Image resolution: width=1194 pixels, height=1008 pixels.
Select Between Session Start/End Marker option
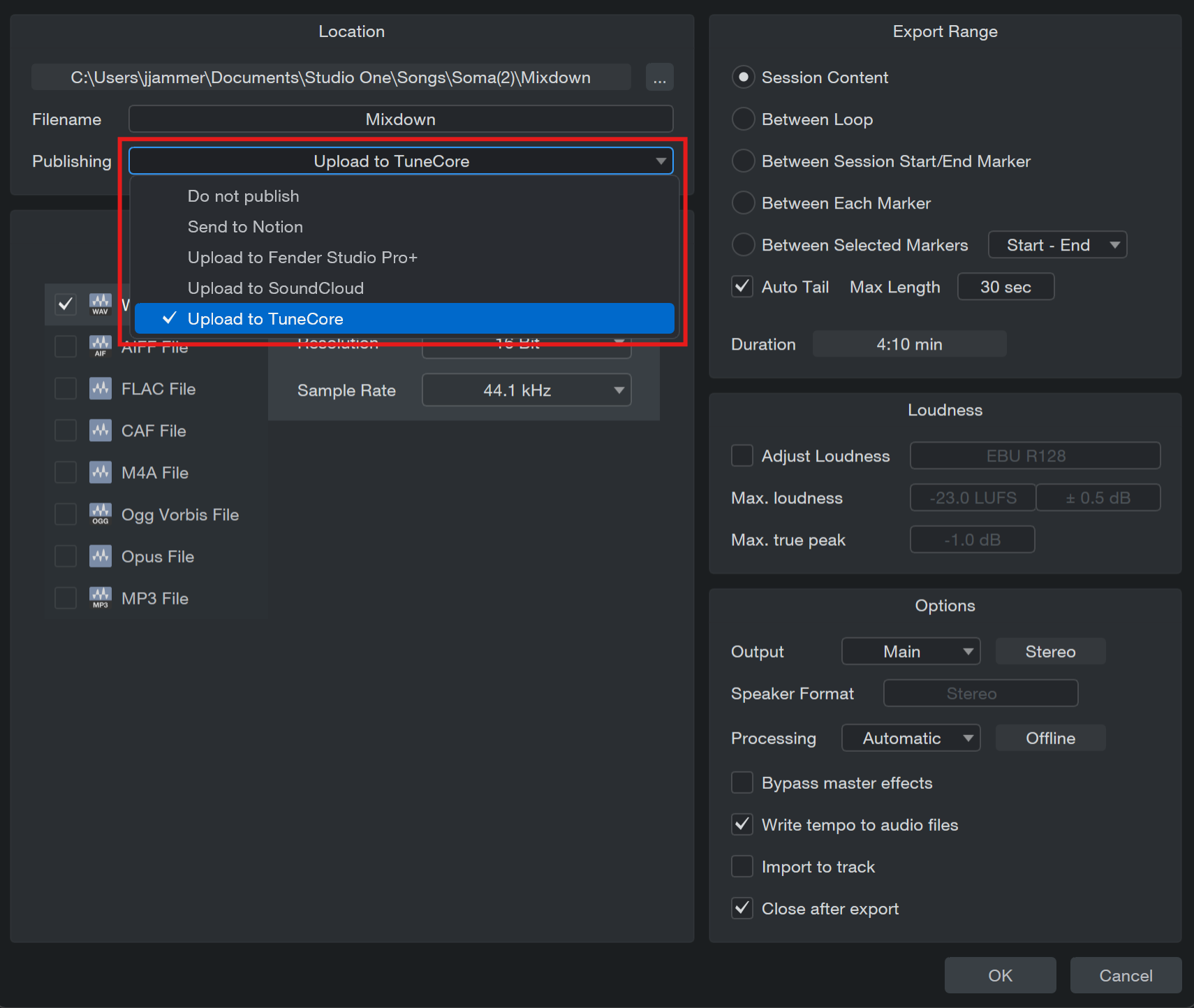(x=743, y=161)
